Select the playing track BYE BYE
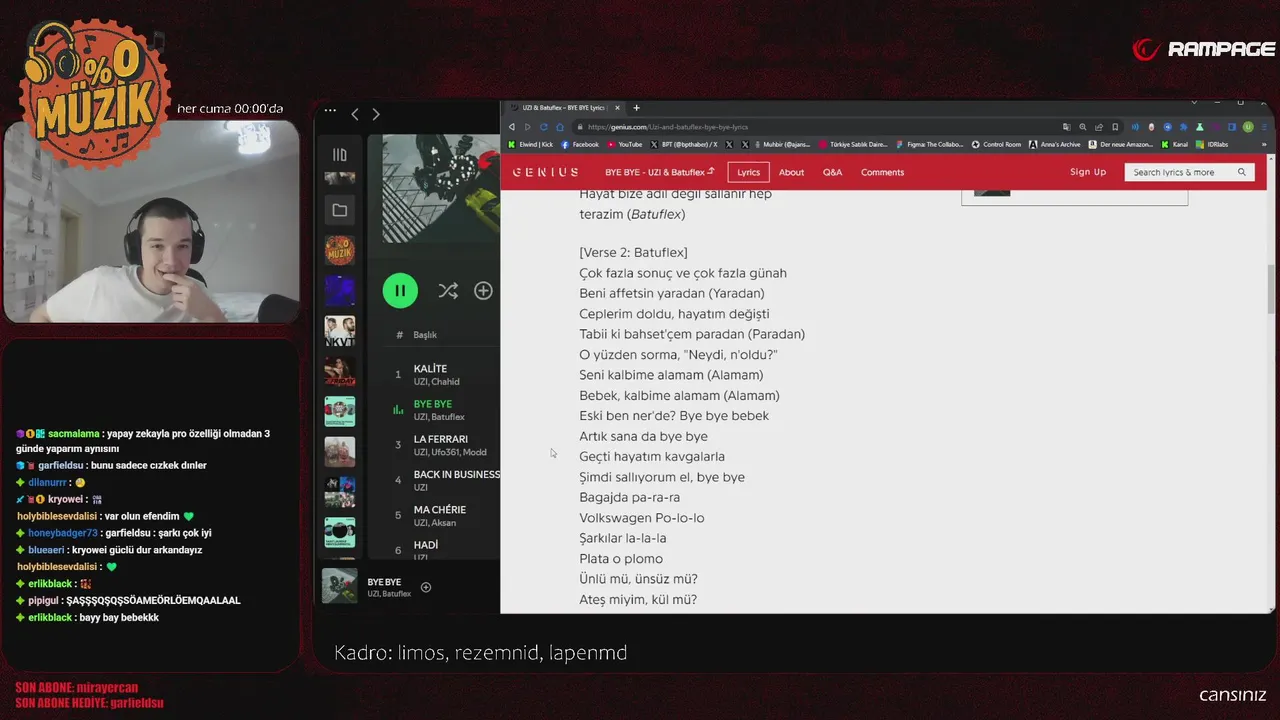The height and width of the screenshot is (720, 1280). pyautogui.click(x=433, y=404)
